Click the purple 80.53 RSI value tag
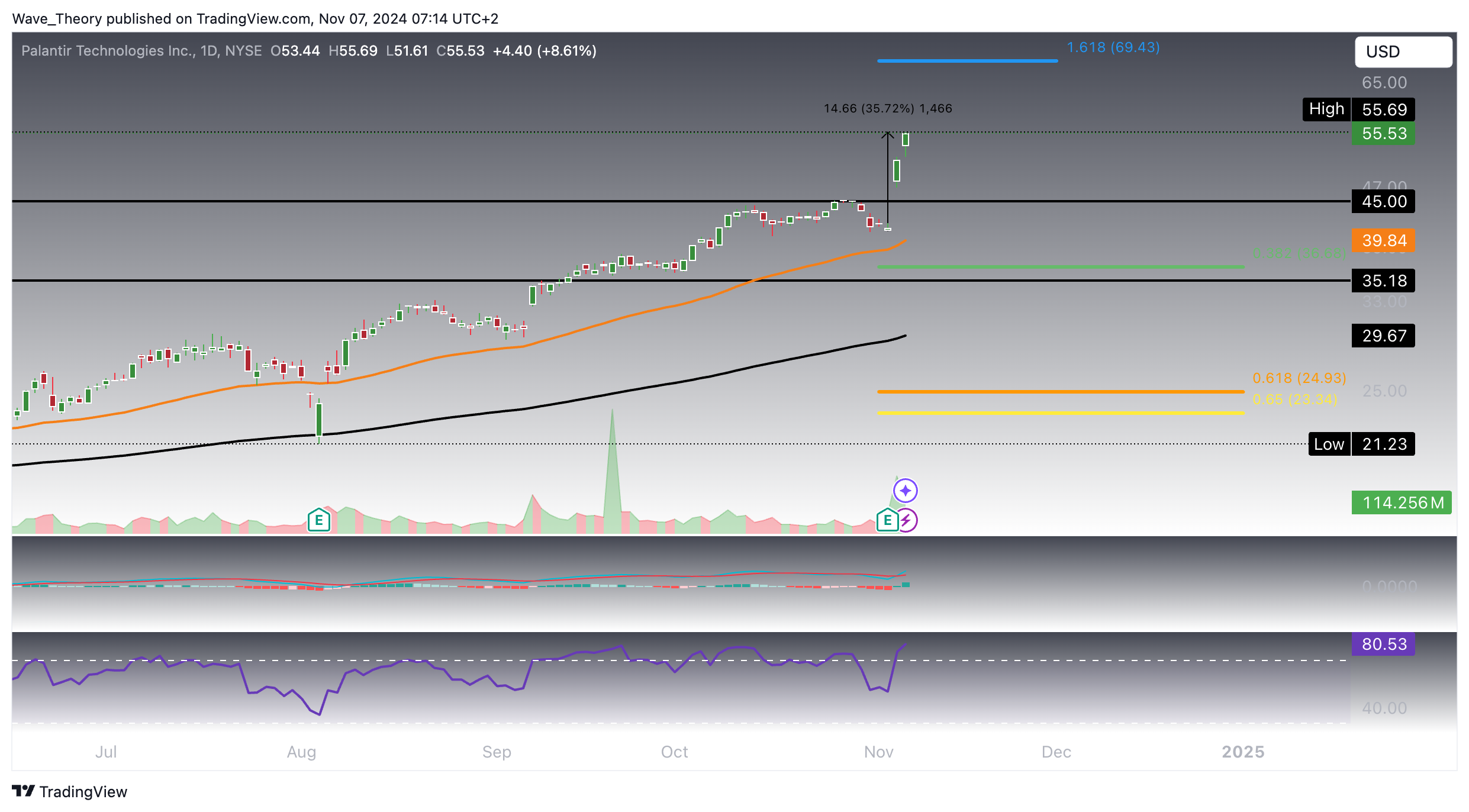Screen dimensions: 1469x812 pyautogui.click(x=1383, y=644)
